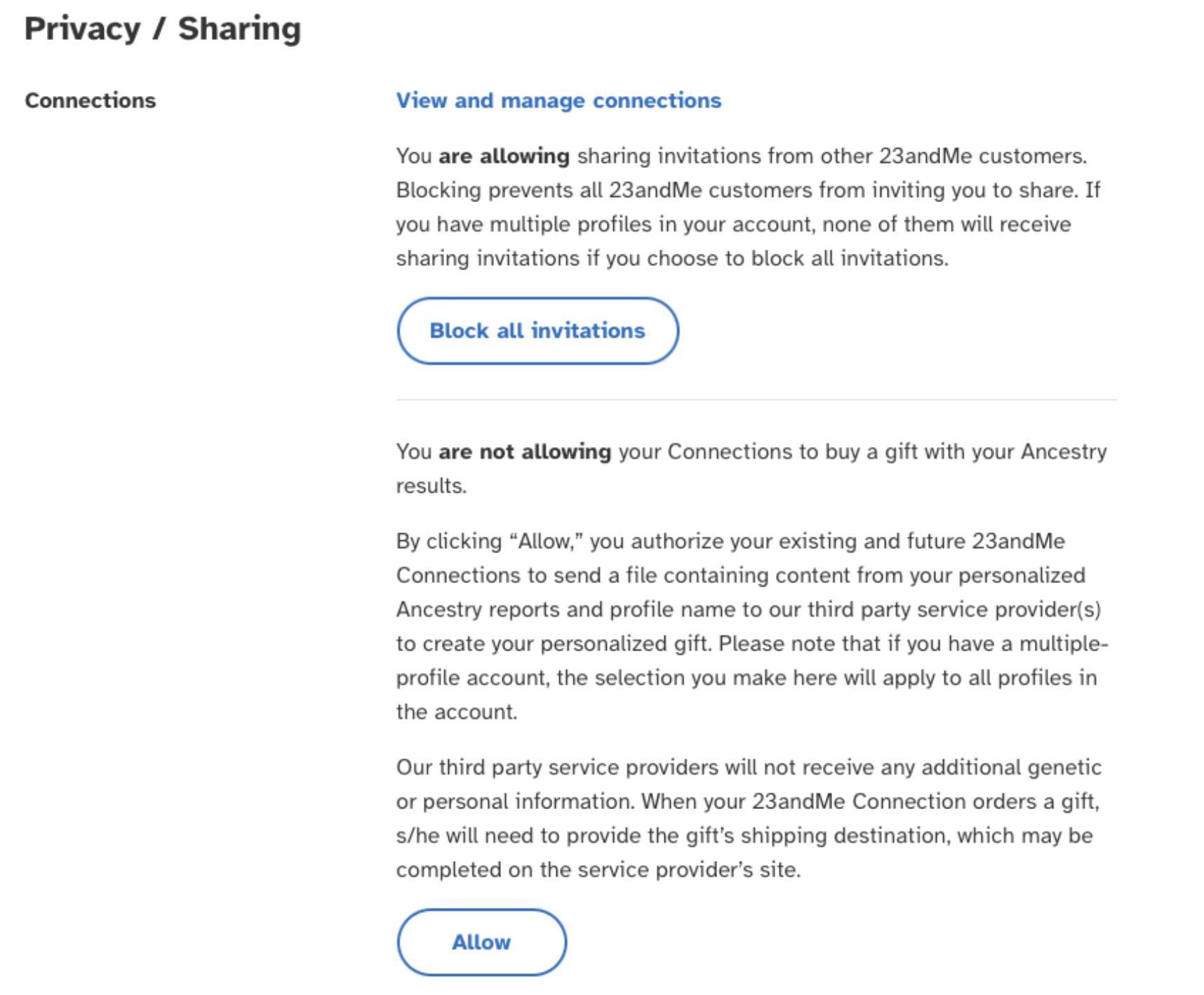This screenshot has height=995, width=1204.
Task: Click the text "third party service provider(s)"
Action: pyautogui.click(x=954, y=609)
